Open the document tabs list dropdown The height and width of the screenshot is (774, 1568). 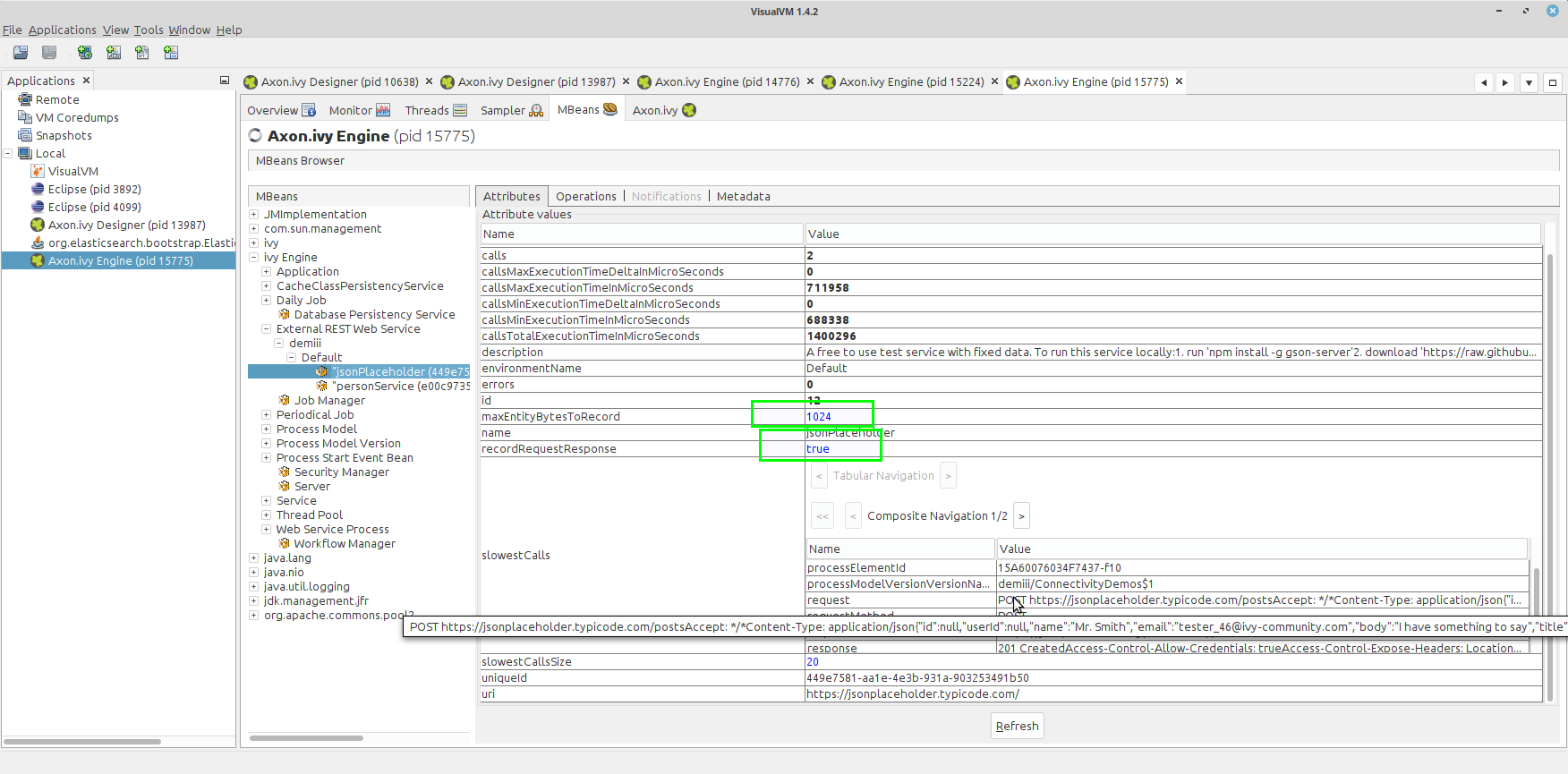pyautogui.click(x=1530, y=82)
